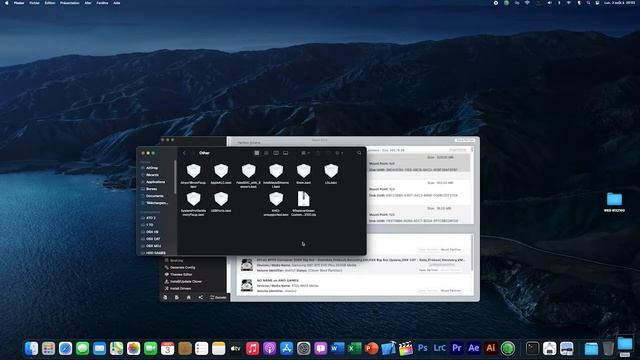The image size is (640, 360).
Task: Switch Finder to gallery view
Action: pos(286,153)
